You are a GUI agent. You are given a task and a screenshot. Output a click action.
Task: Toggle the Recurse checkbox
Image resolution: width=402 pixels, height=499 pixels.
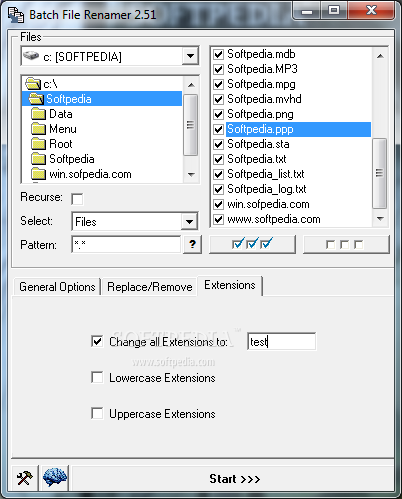tap(77, 199)
